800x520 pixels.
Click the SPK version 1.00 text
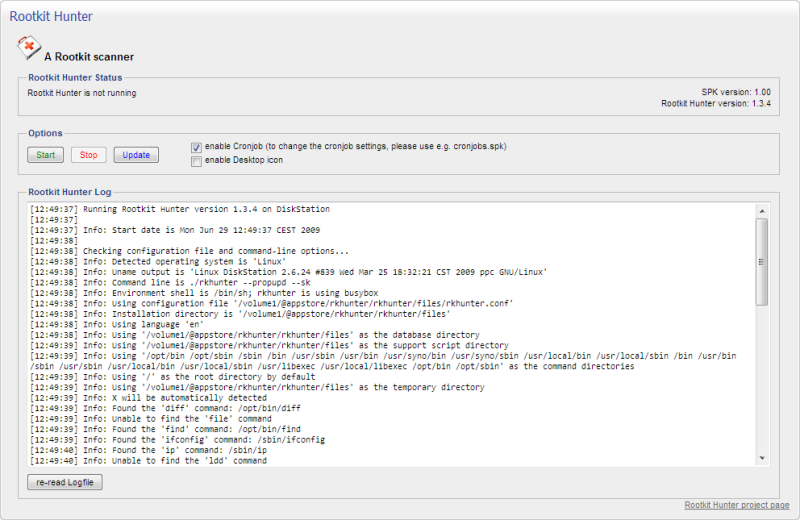click(x=735, y=92)
